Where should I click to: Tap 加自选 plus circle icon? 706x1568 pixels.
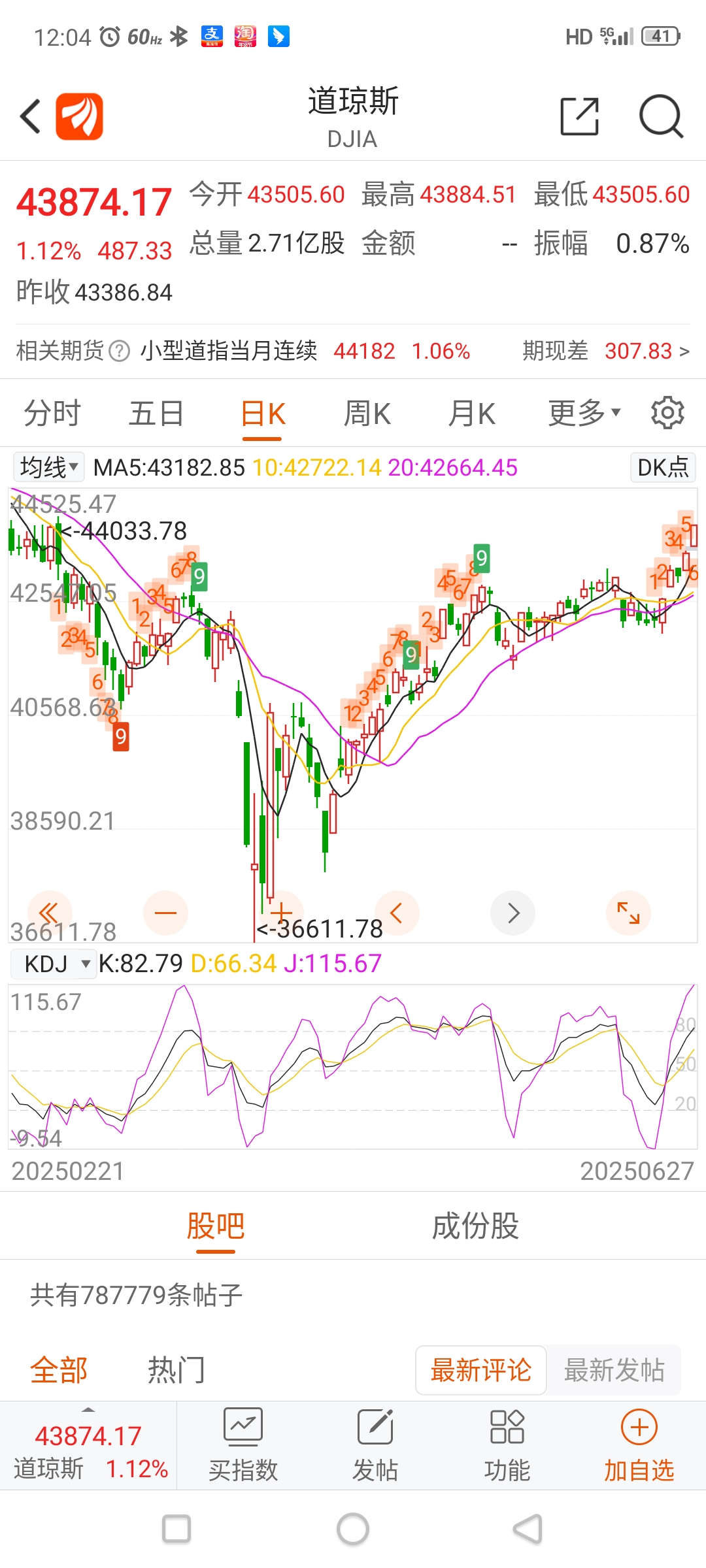[639, 1427]
